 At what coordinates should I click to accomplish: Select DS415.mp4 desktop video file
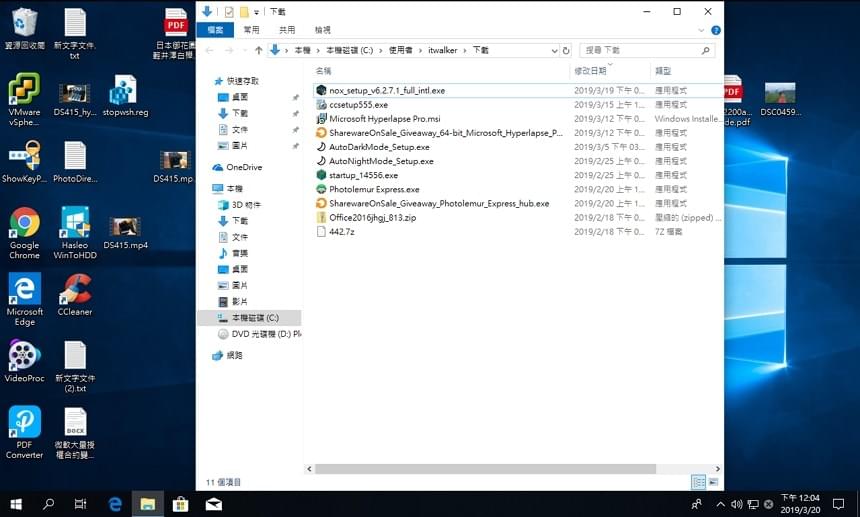[125, 233]
